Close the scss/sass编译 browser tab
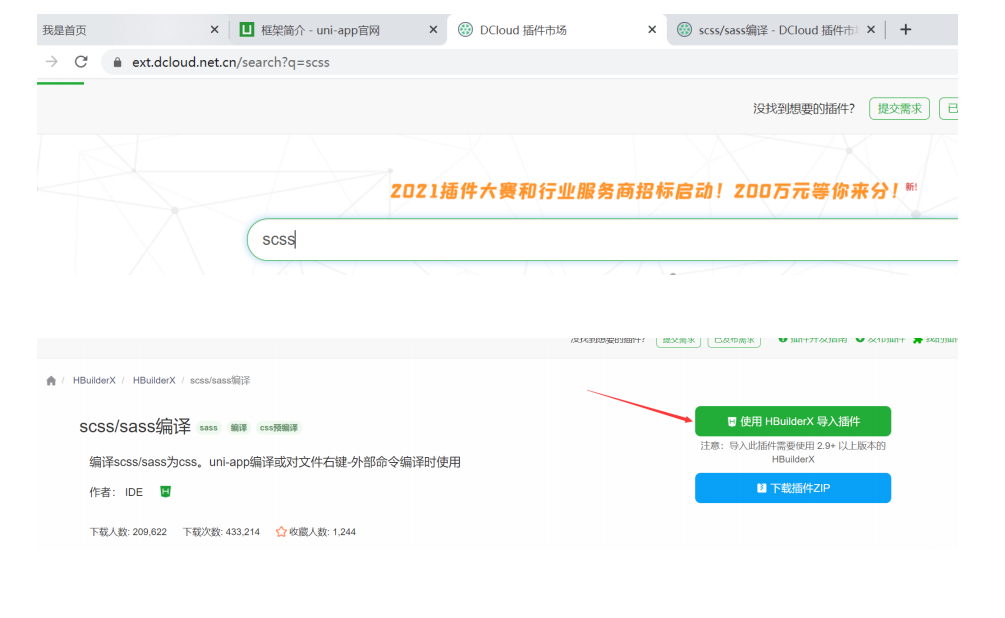 click(x=871, y=29)
